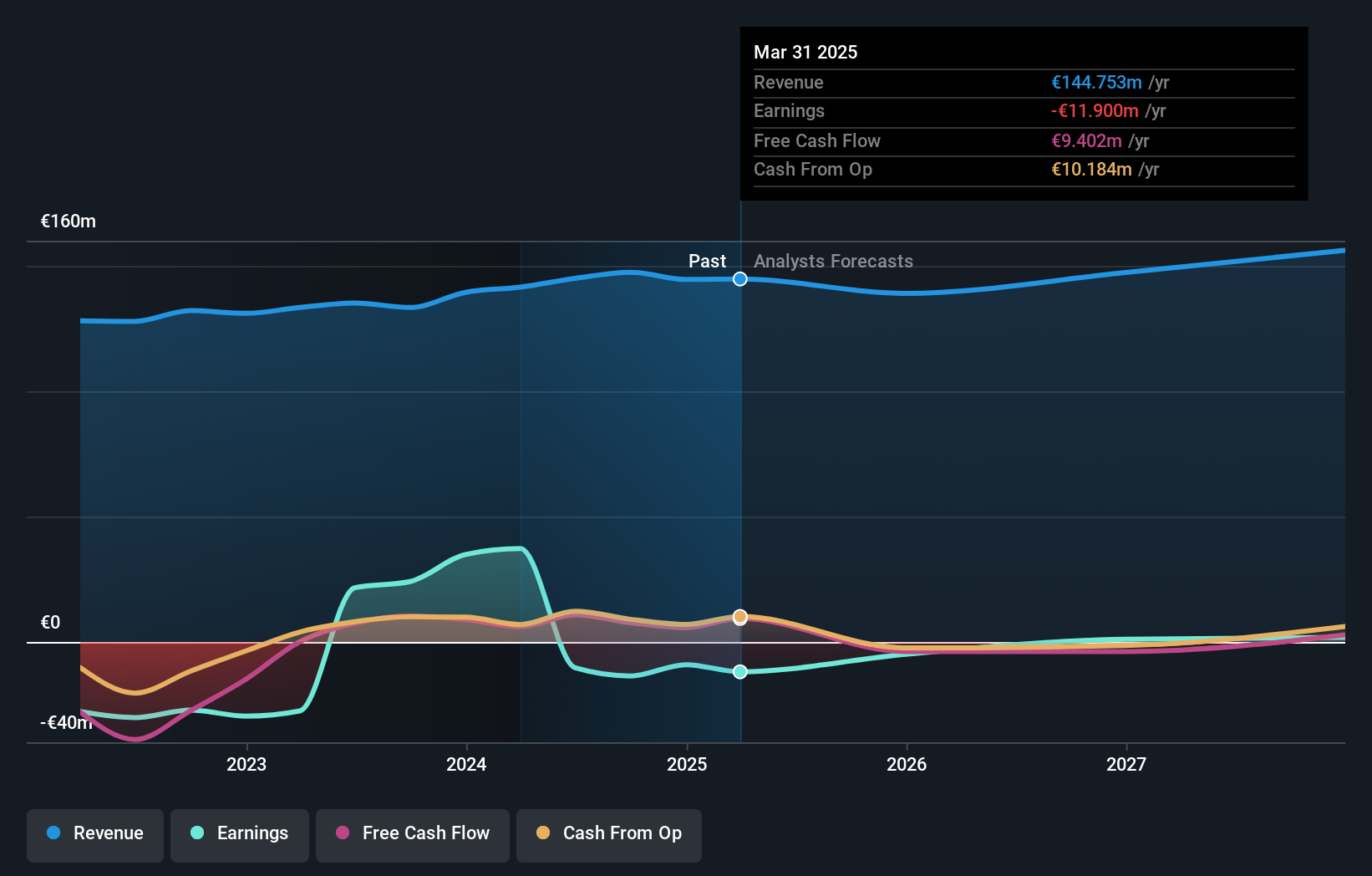
Task: Toggle the Earnings legend button
Action: [x=240, y=835]
